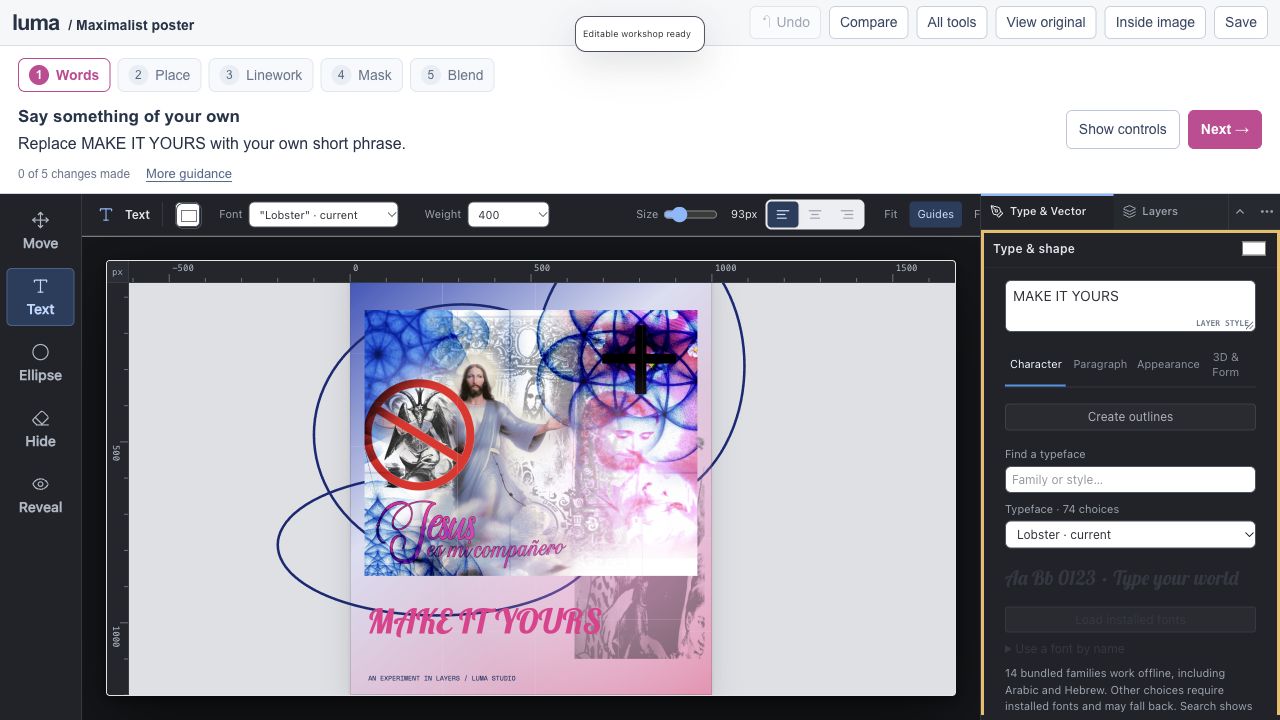Open the Font dropdown showing Lobster
Screen dimensions: 1280x720
click(x=323, y=214)
